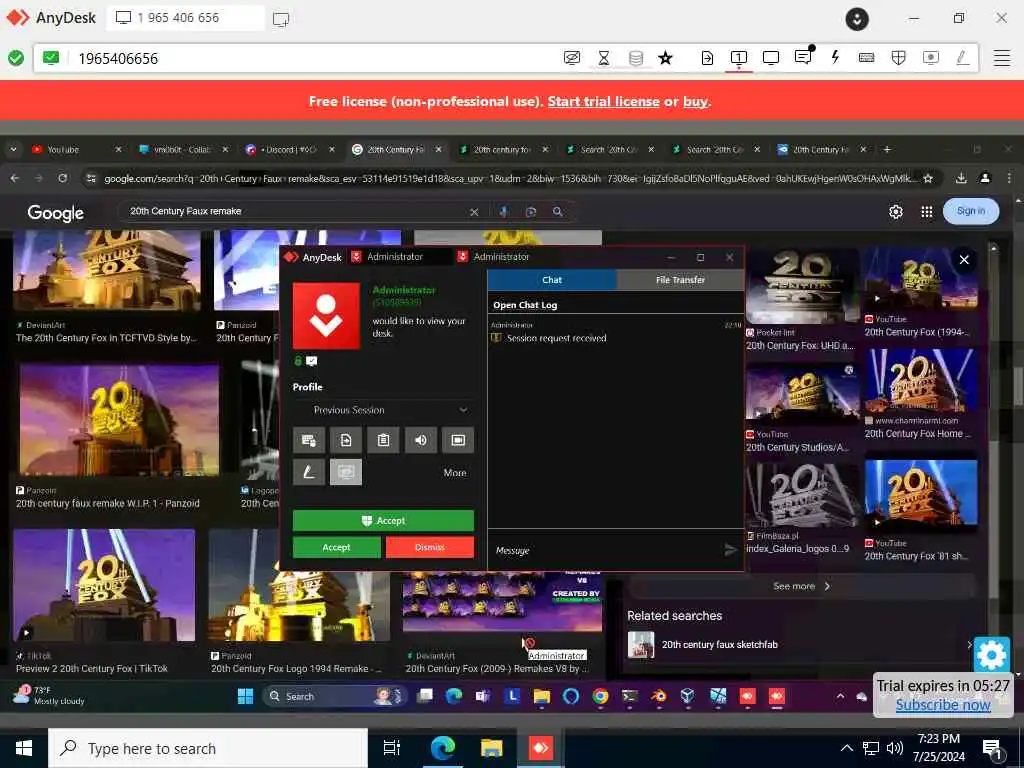The height and width of the screenshot is (768, 1024).
Task: Toggle whiteboard drawing permission in request dialog
Action: pos(309,472)
